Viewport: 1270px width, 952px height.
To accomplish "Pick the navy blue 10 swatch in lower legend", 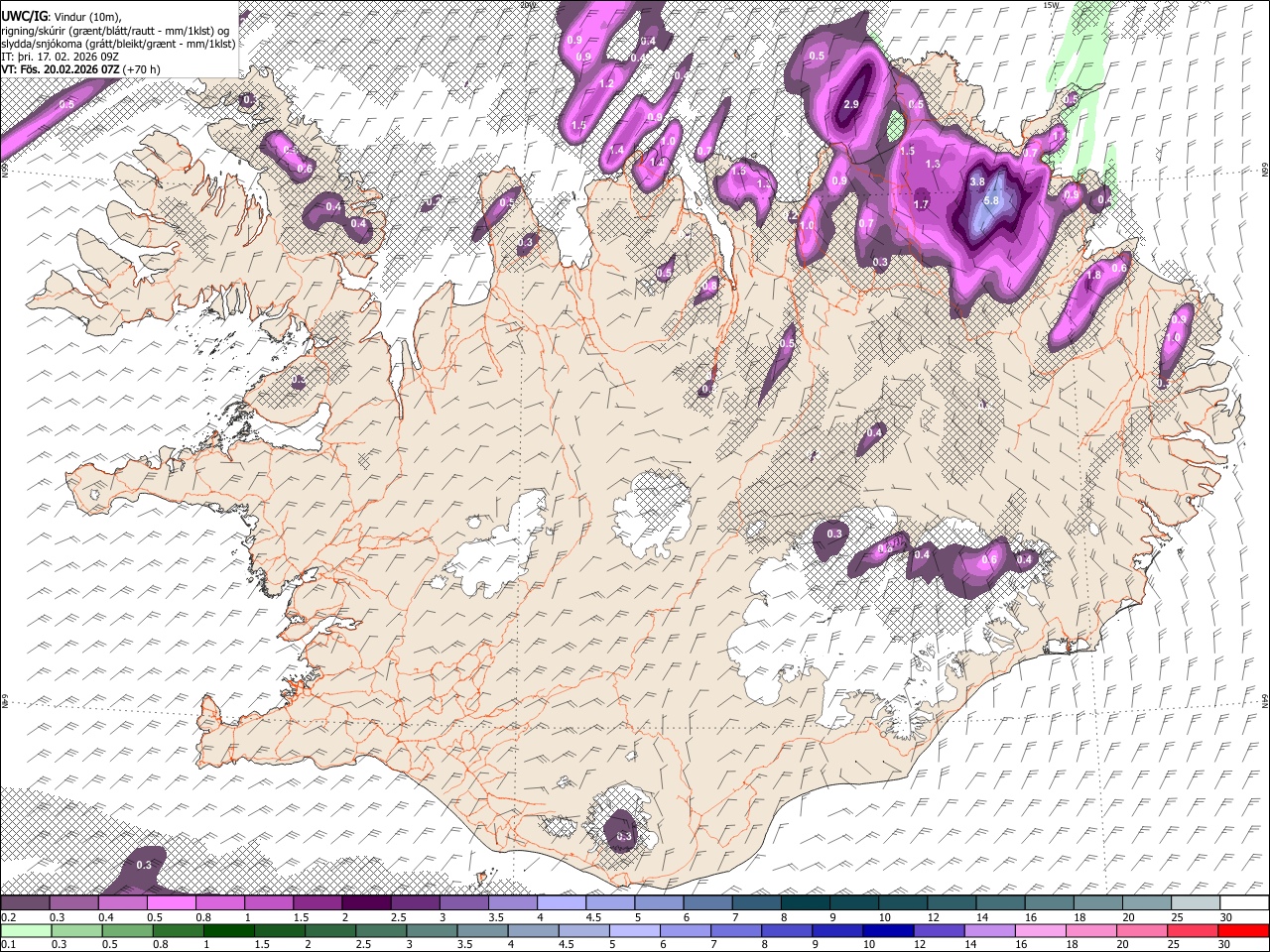I will point(886,930).
